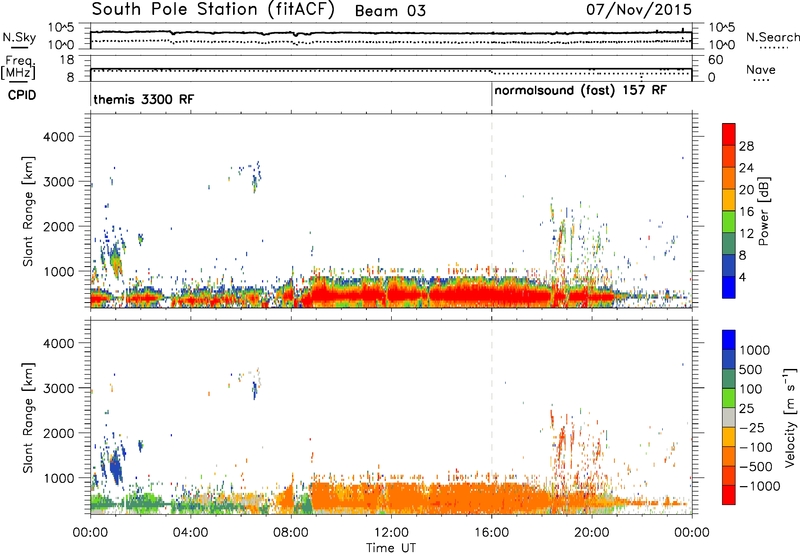Click the '4000' tick on the Power panel
The image size is (800, 554).
59,137
